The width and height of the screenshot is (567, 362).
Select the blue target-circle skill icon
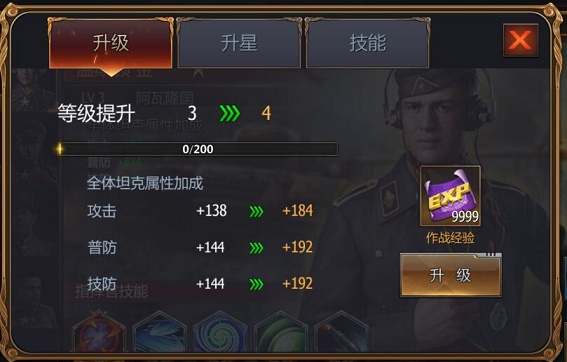point(220,331)
